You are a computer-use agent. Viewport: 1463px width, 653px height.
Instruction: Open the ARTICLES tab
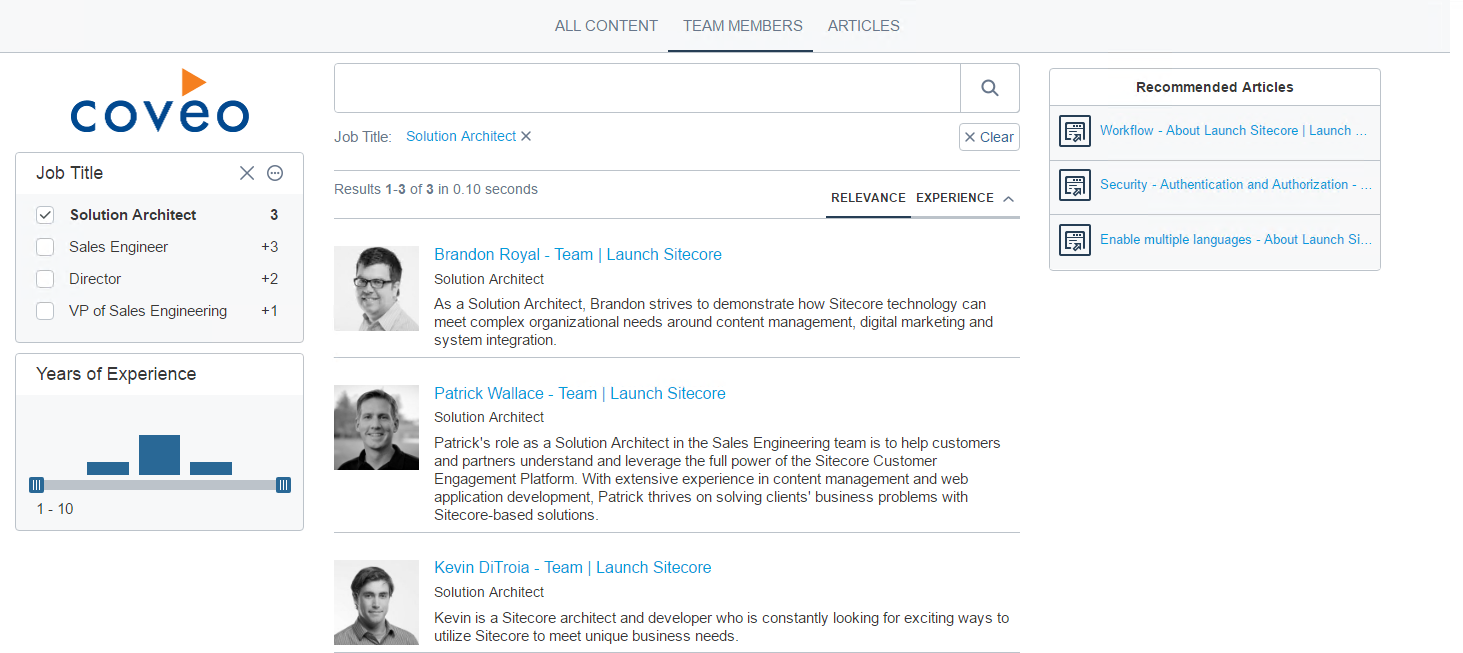click(x=863, y=25)
